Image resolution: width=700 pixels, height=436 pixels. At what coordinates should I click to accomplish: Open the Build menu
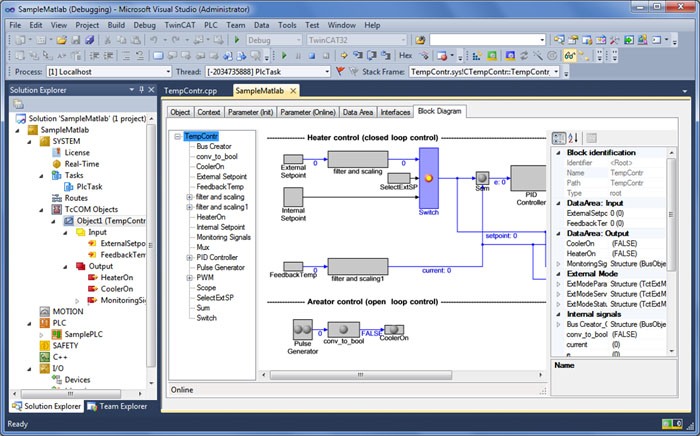click(116, 25)
